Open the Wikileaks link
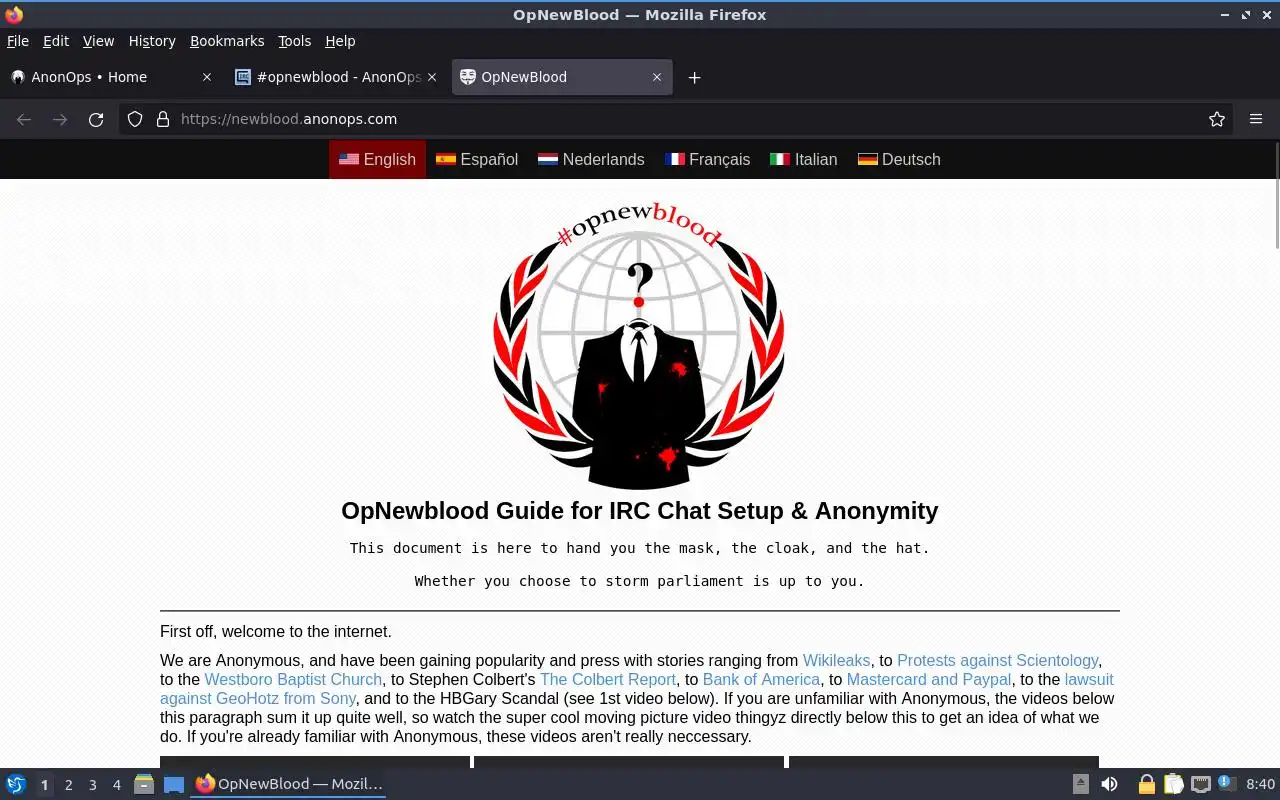Viewport: 1280px width, 800px height. pyautogui.click(x=836, y=660)
